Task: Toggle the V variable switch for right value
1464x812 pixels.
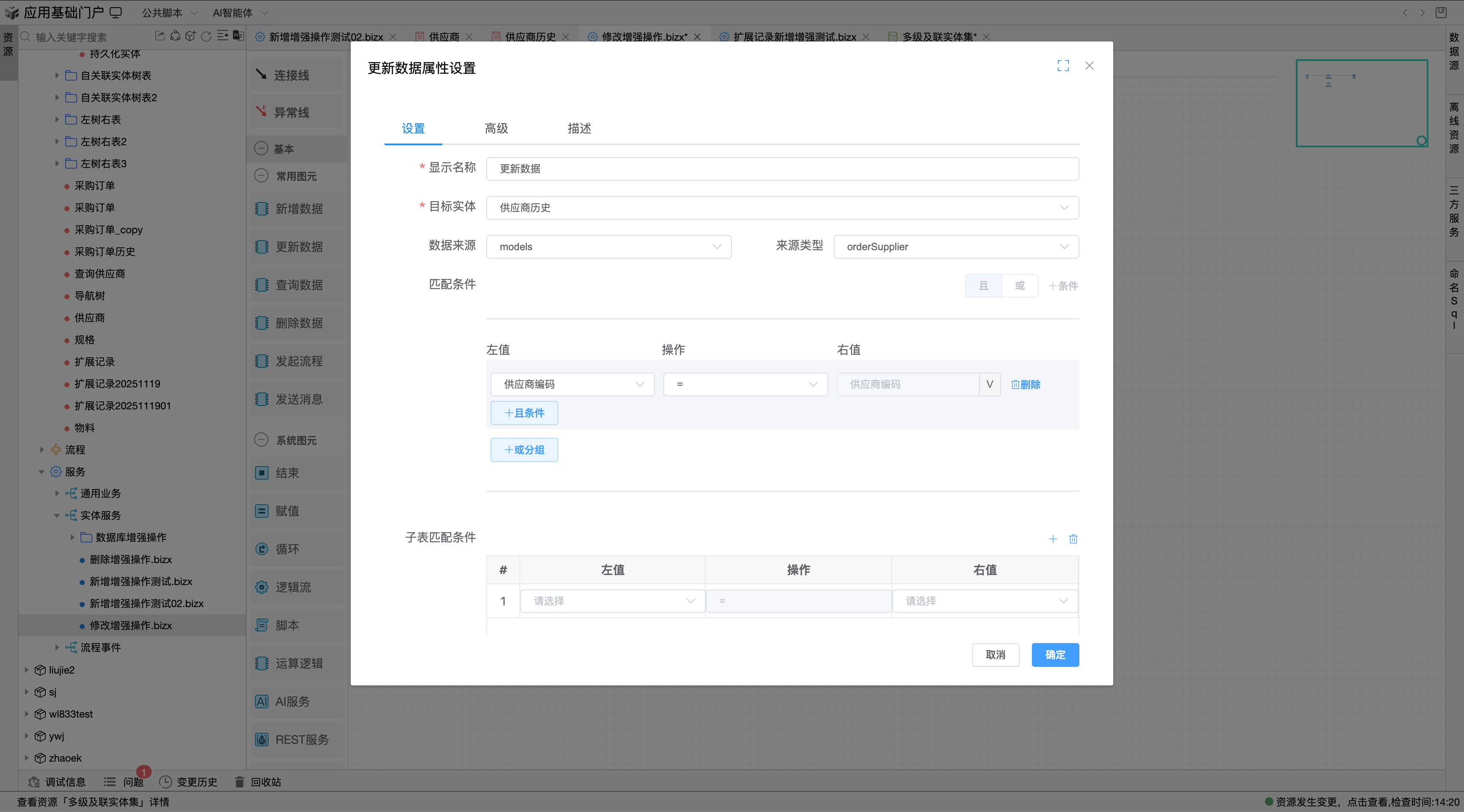Action: [x=990, y=384]
